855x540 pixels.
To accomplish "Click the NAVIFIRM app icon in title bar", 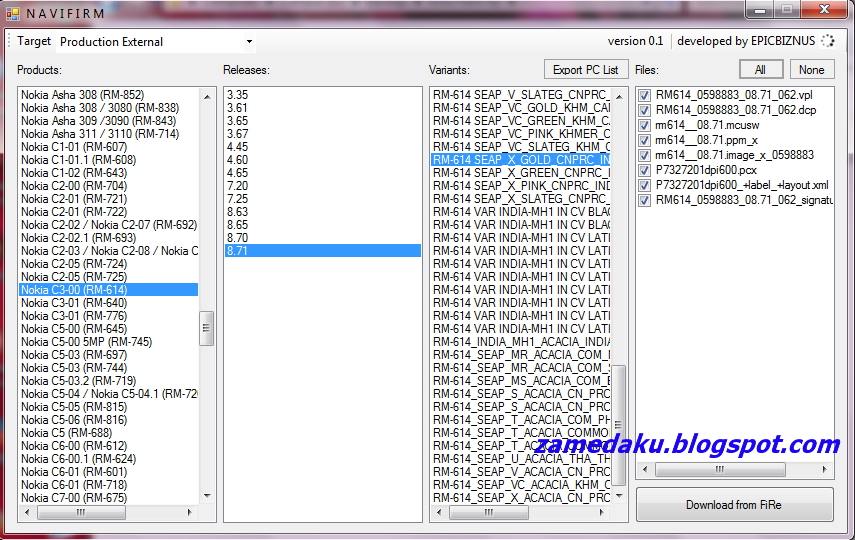I will (13, 13).
